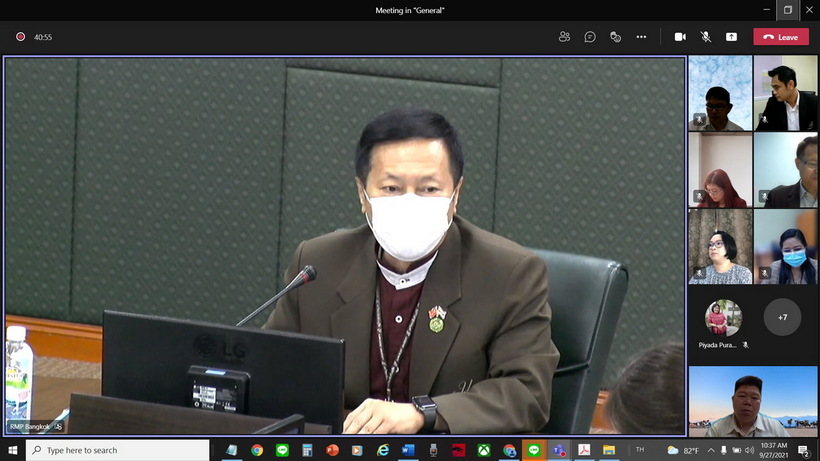820x461 pixels.
Task: Open the system volume control
Action: pyautogui.click(x=749, y=450)
